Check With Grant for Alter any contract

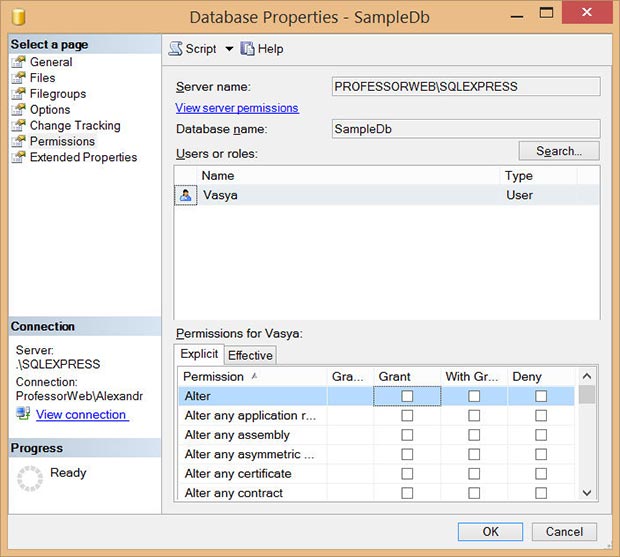click(474, 493)
